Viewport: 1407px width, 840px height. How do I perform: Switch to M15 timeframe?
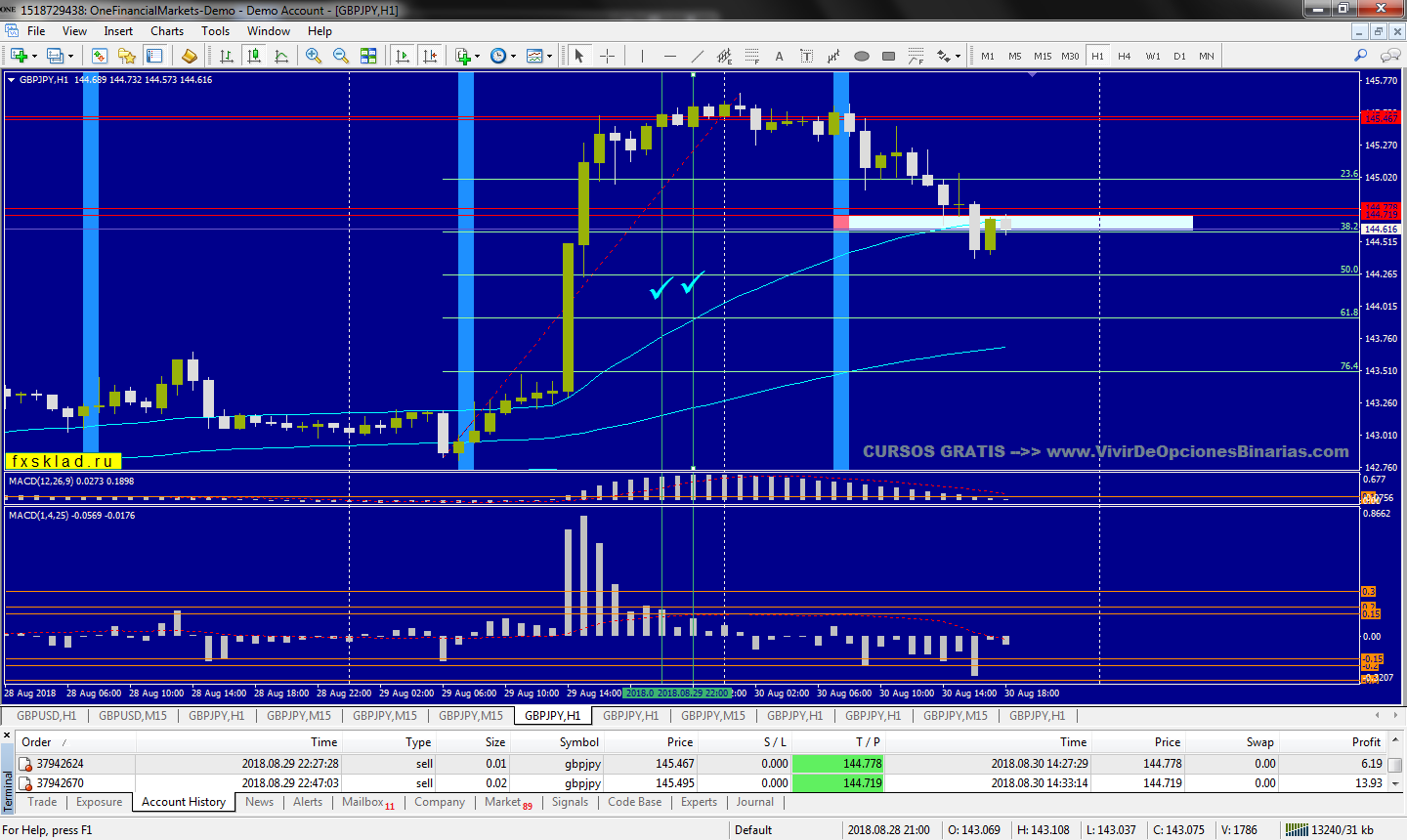[1043, 56]
